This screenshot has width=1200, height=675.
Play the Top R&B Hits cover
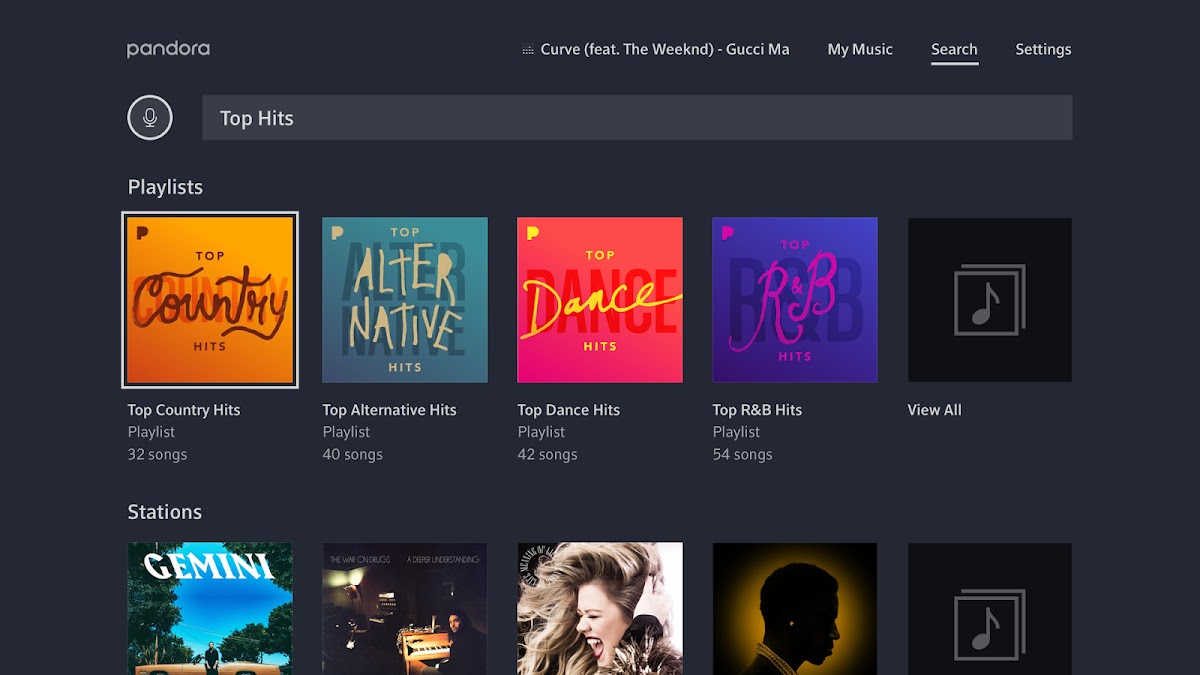click(x=795, y=300)
